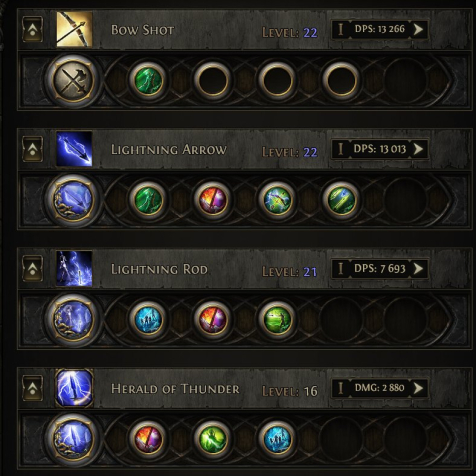
Task: Click the crossed weapons gem in the Bow Shot row
Action: pos(73,80)
